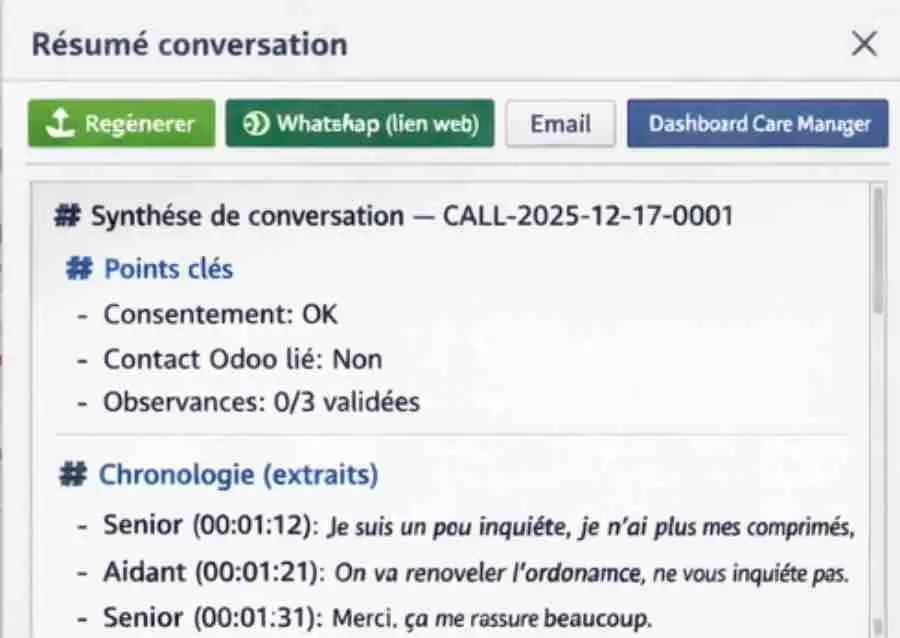Click the hash icon beside Chronologie
This screenshot has width=900, height=638.
(x=73, y=474)
